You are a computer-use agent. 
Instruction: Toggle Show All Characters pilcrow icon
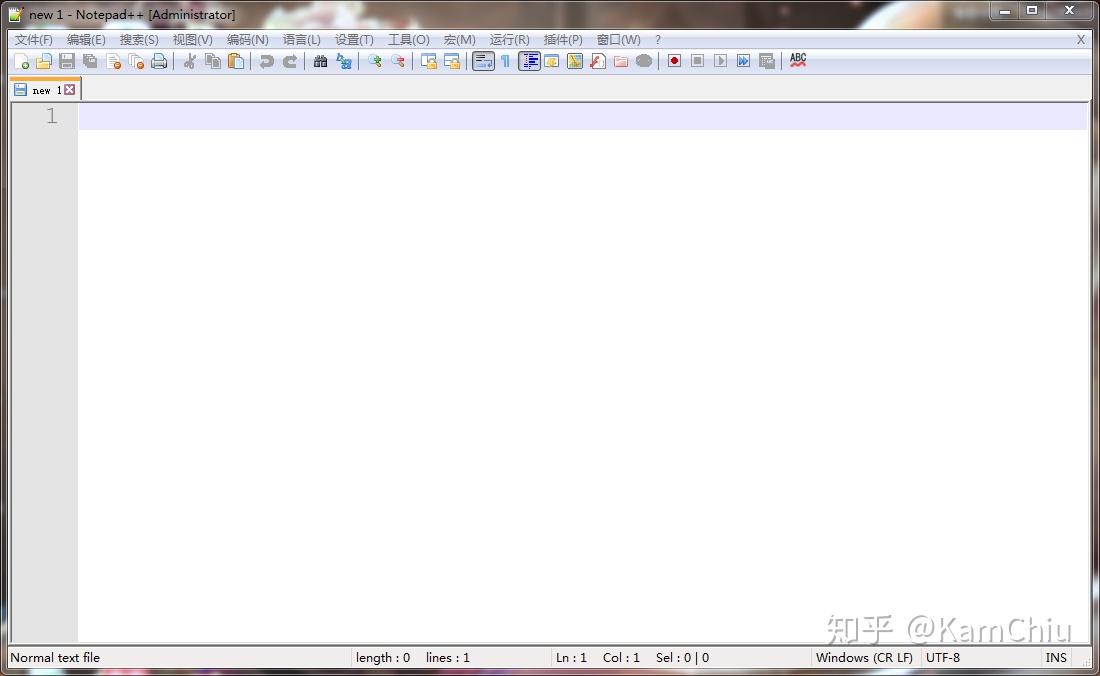(x=505, y=61)
